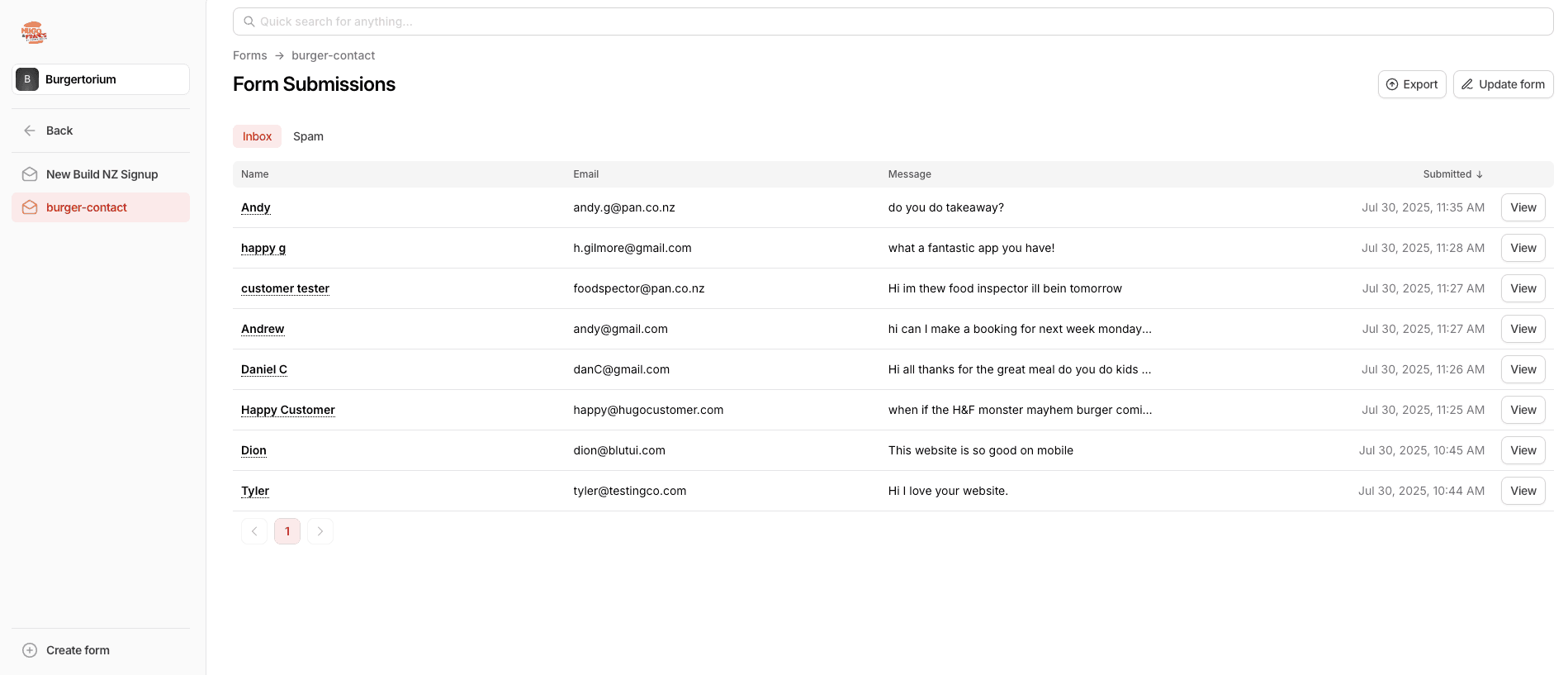1568x675 pixels.
Task: Go to the previous page arrow
Action: (x=254, y=531)
